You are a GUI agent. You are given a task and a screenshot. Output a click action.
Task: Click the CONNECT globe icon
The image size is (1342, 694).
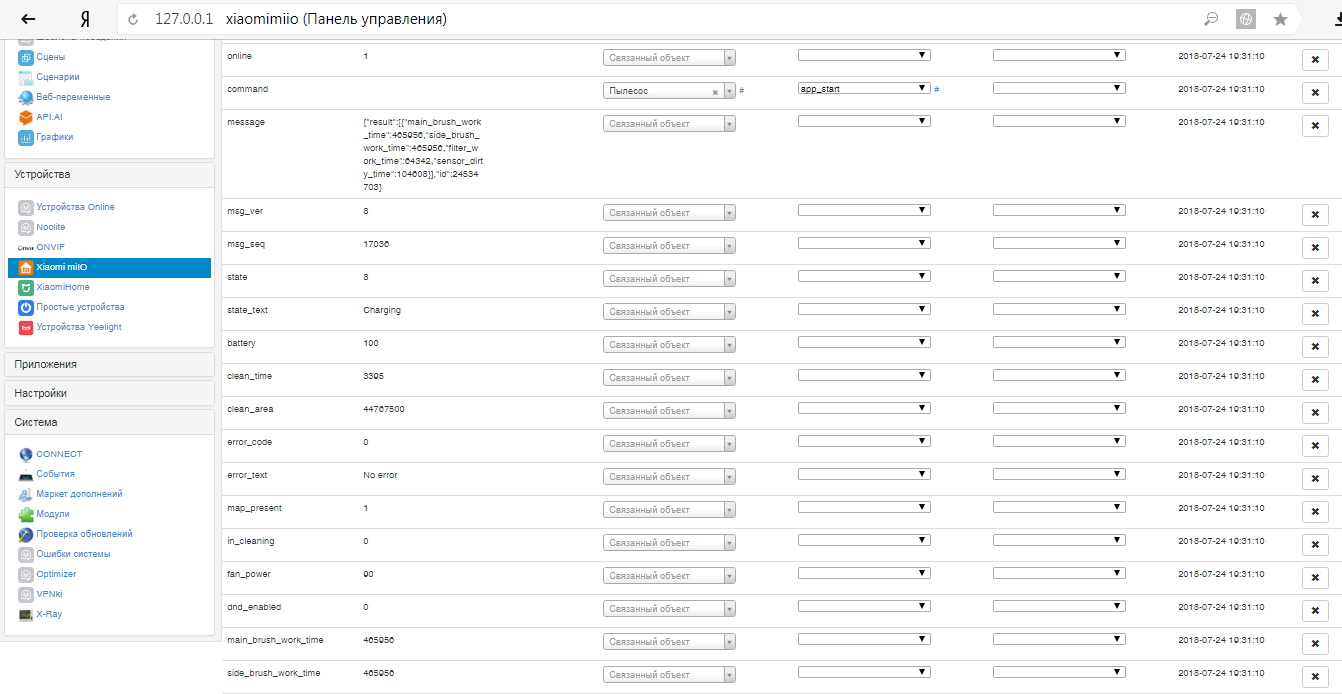tap(26, 454)
